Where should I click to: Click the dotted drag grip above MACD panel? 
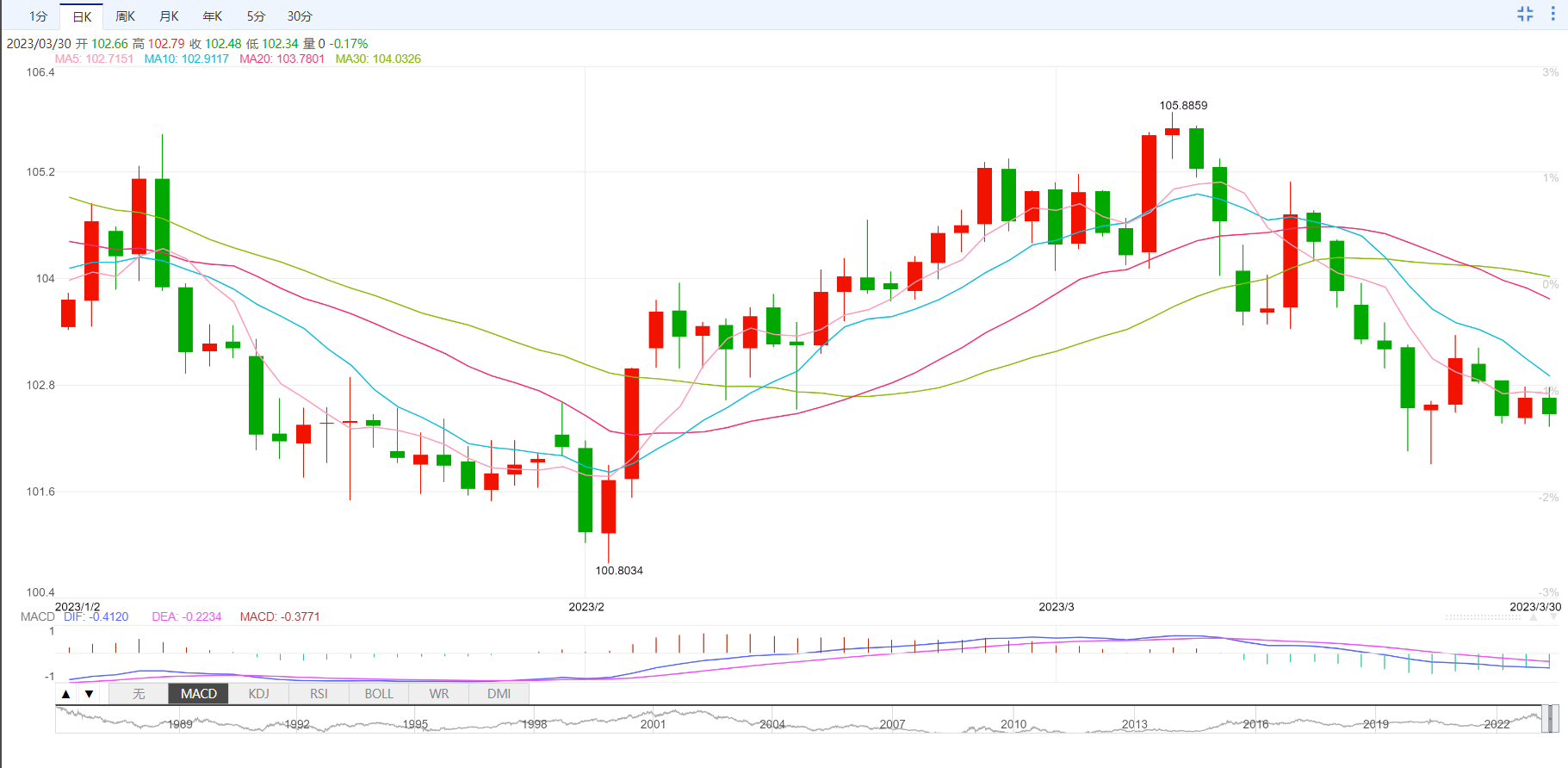point(1484,617)
